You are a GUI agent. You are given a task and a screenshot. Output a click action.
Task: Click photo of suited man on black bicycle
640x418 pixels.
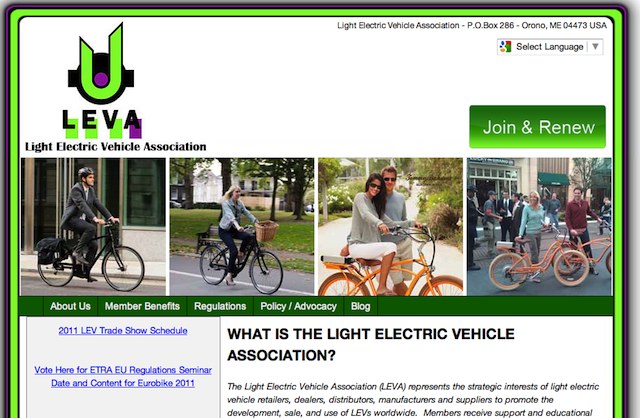click(x=93, y=227)
